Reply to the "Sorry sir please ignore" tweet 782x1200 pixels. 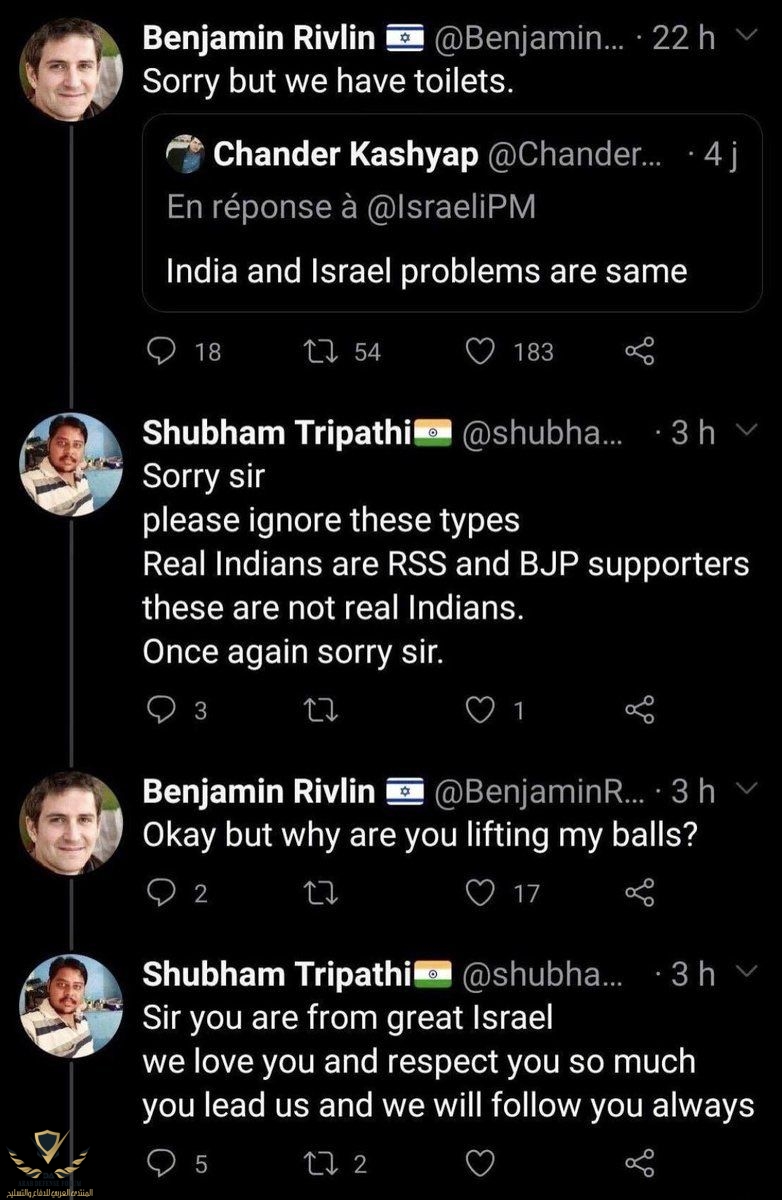pyautogui.click(x=161, y=710)
